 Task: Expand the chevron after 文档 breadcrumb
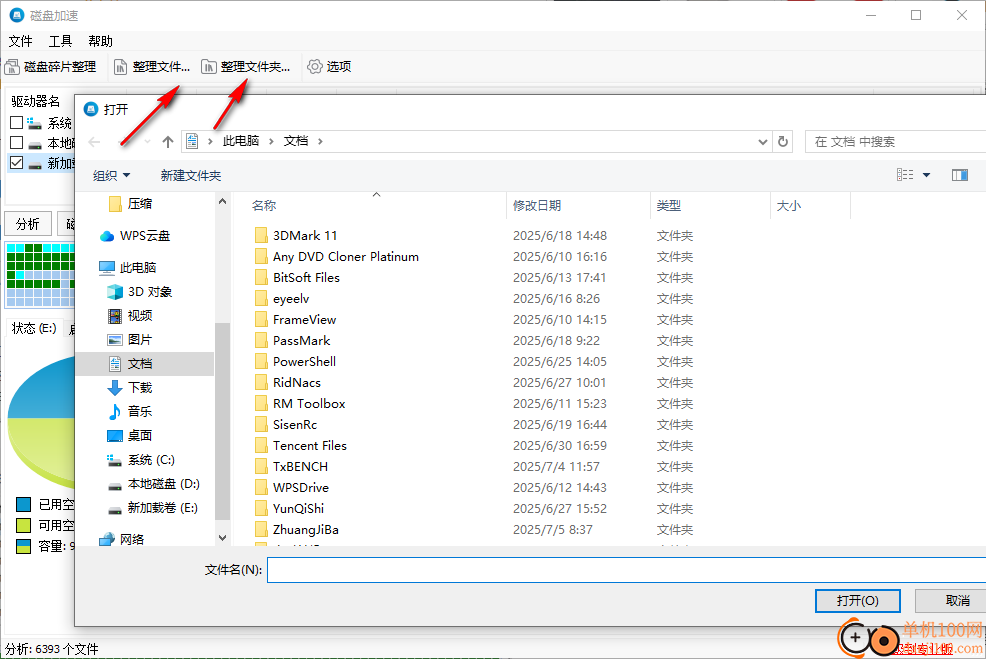coord(320,141)
